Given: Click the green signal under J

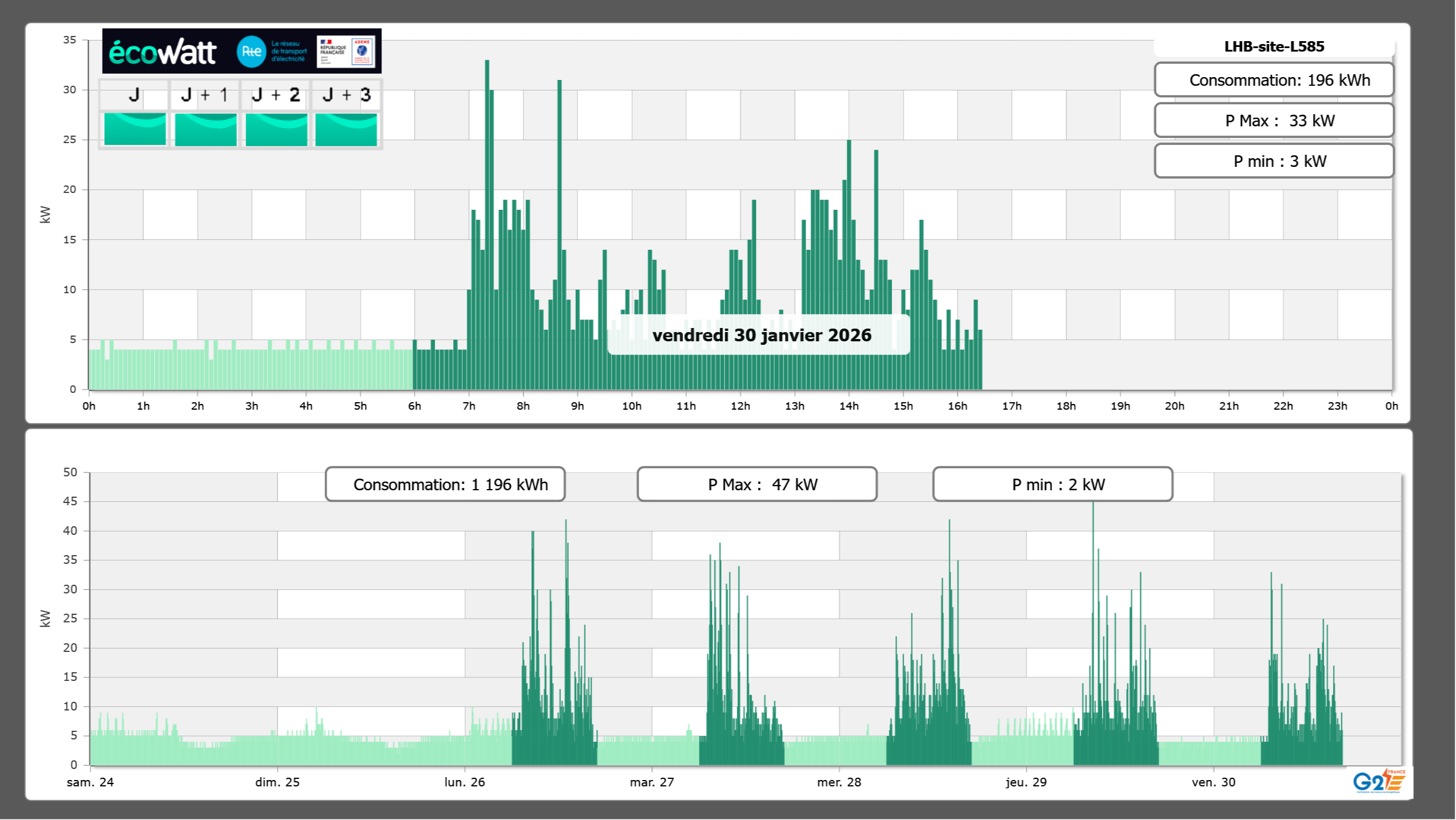Looking at the screenshot, I should pos(135,129).
